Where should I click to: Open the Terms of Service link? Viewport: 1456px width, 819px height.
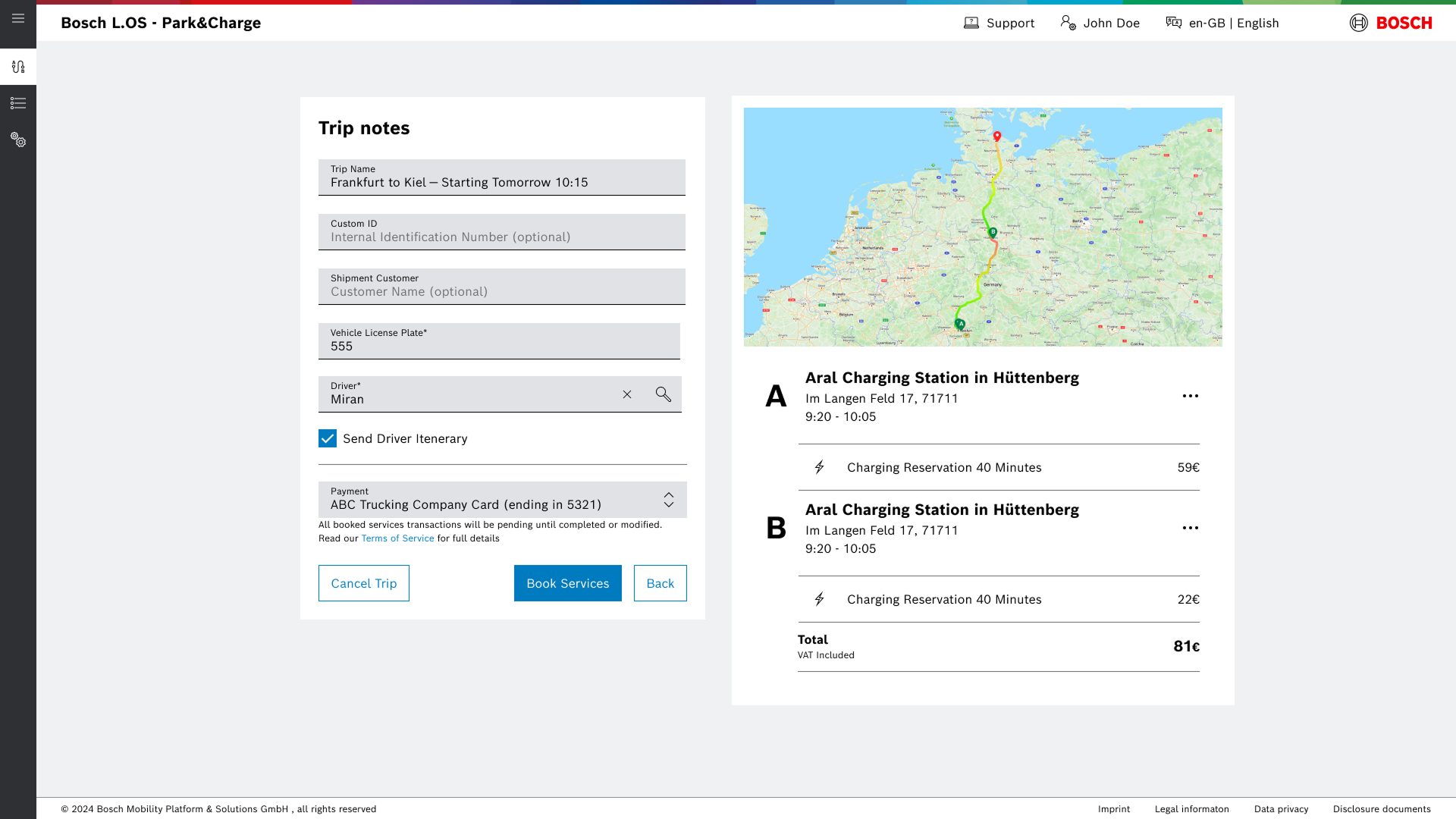397,538
